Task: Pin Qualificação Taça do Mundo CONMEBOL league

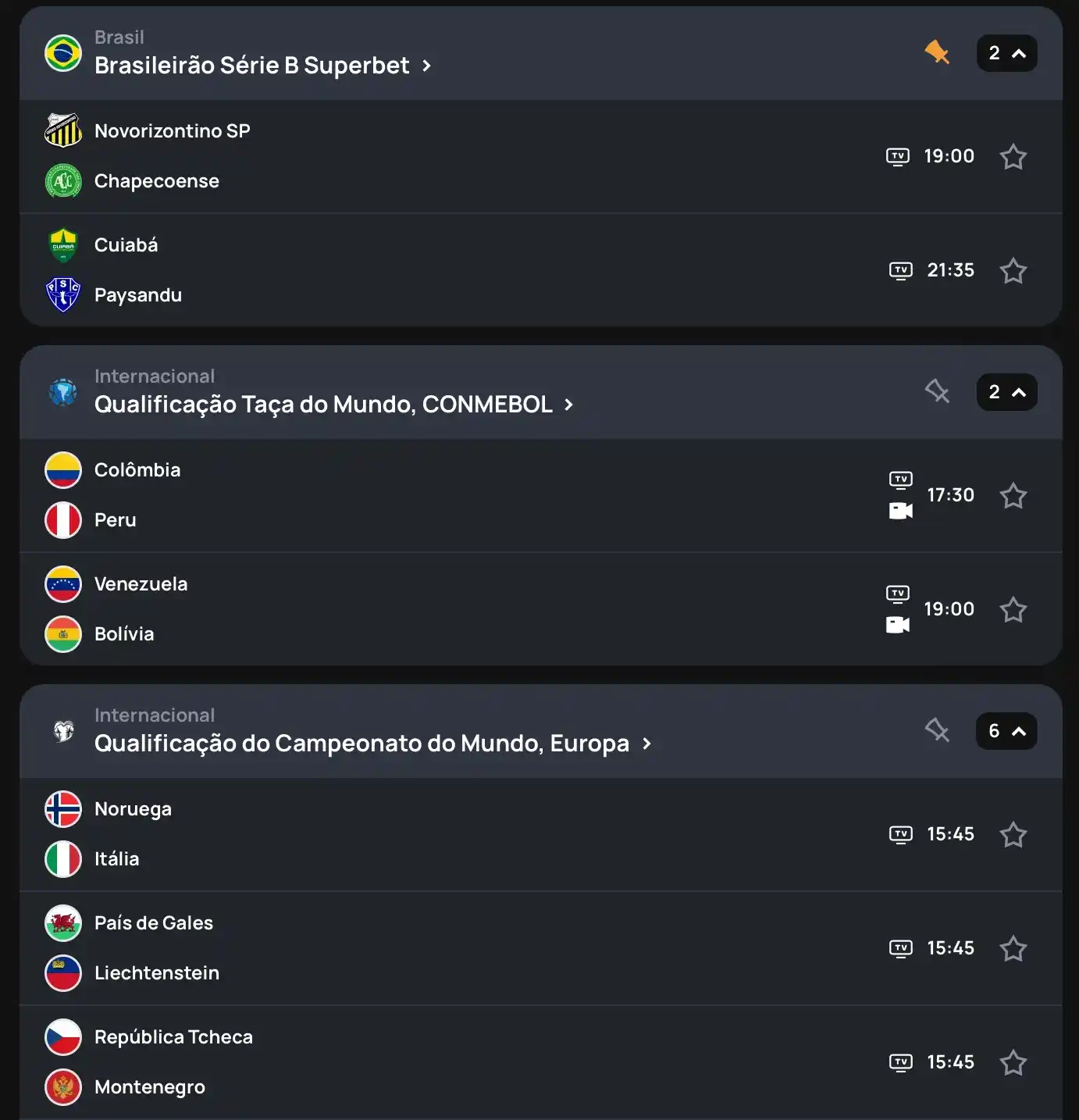Action: tap(937, 391)
